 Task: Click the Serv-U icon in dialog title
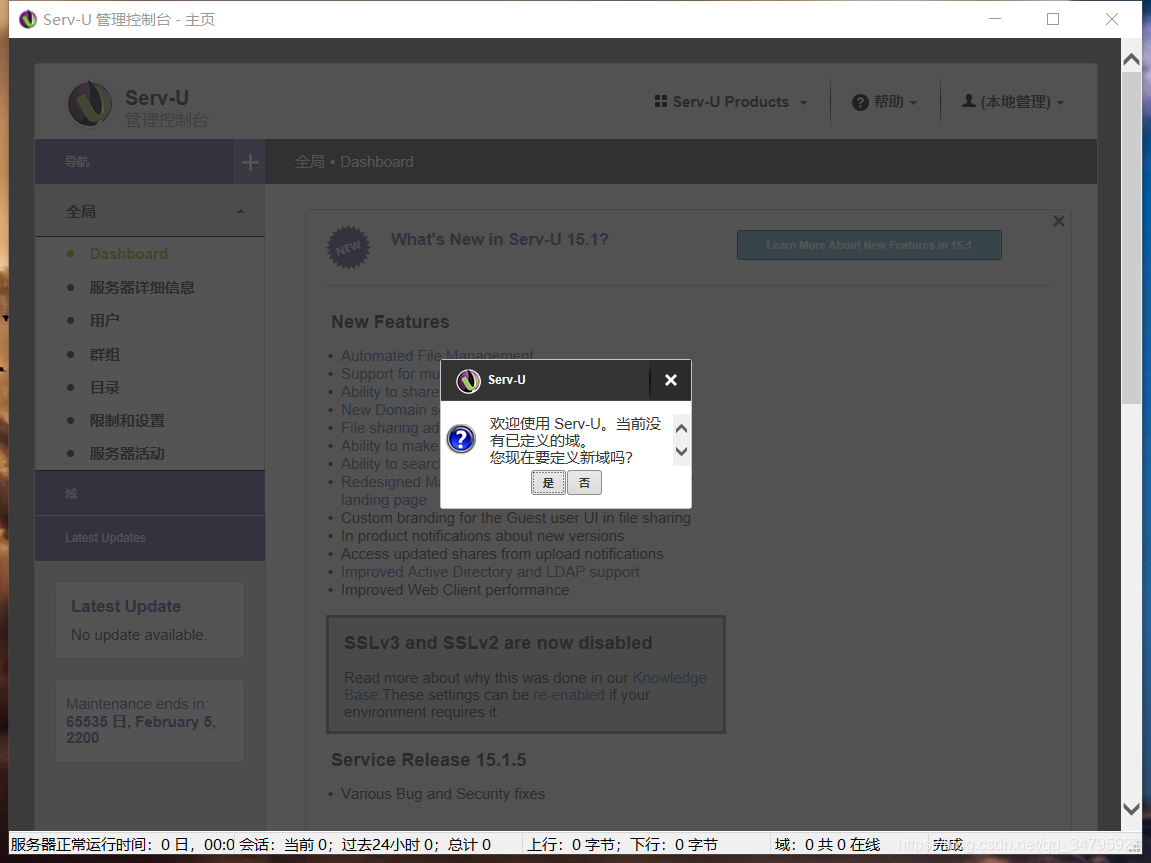[x=468, y=381]
